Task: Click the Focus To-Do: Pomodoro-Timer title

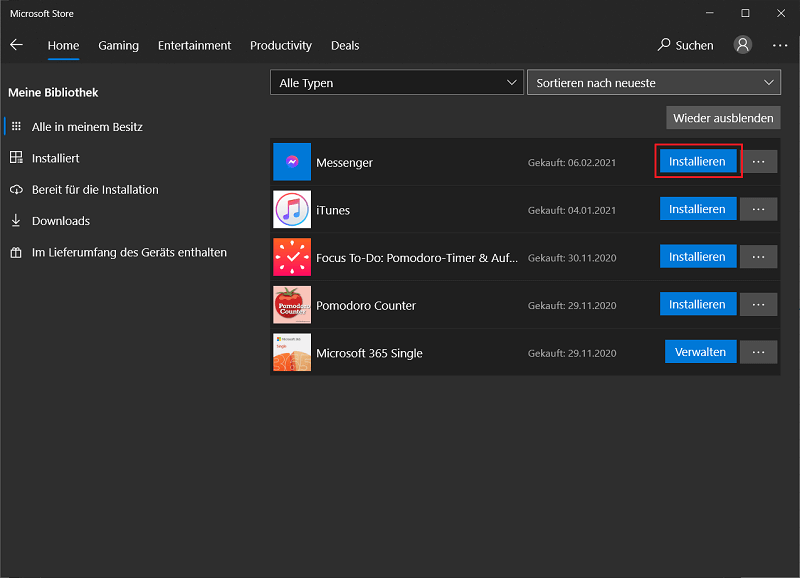Action: (417, 258)
